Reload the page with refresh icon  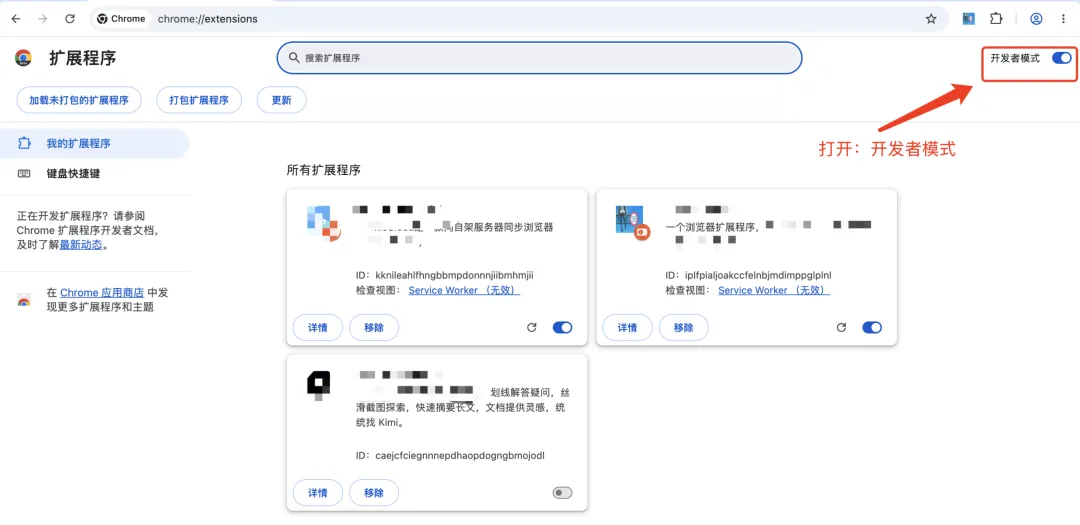(x=70, y=19)
